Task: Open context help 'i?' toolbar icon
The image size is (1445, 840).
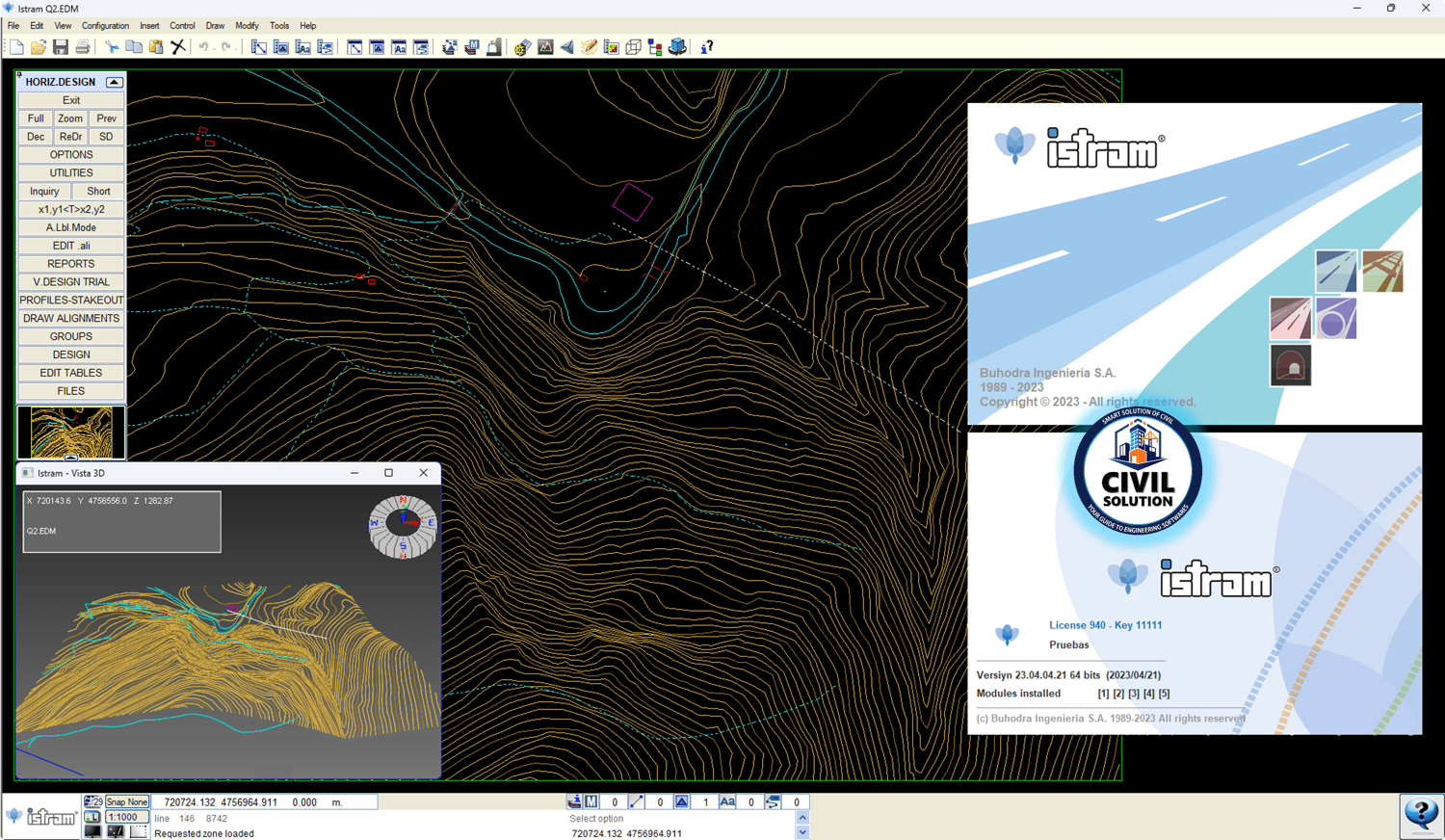Action: (707, 47)
